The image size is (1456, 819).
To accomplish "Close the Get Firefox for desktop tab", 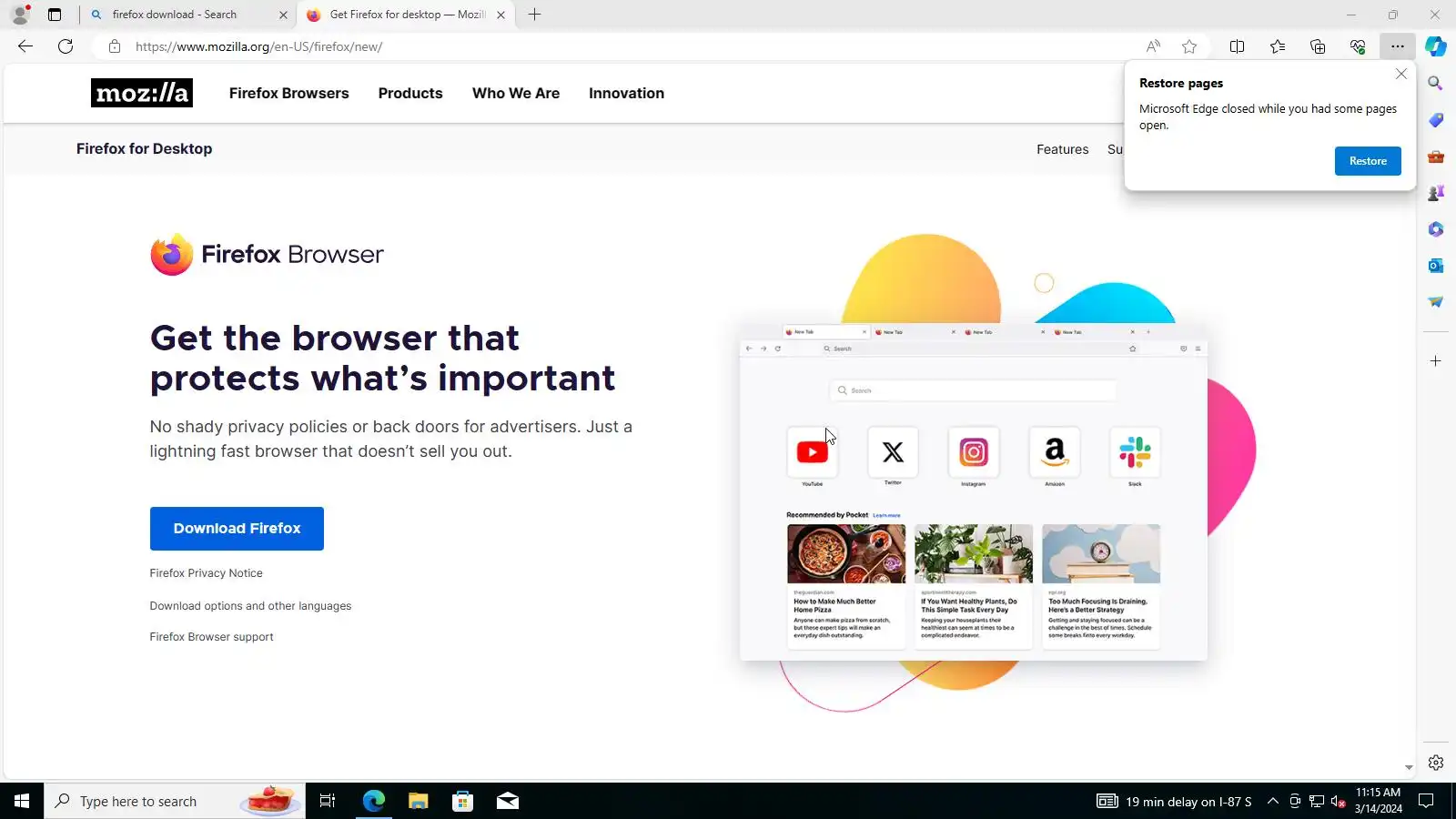I will click(500, 15).
